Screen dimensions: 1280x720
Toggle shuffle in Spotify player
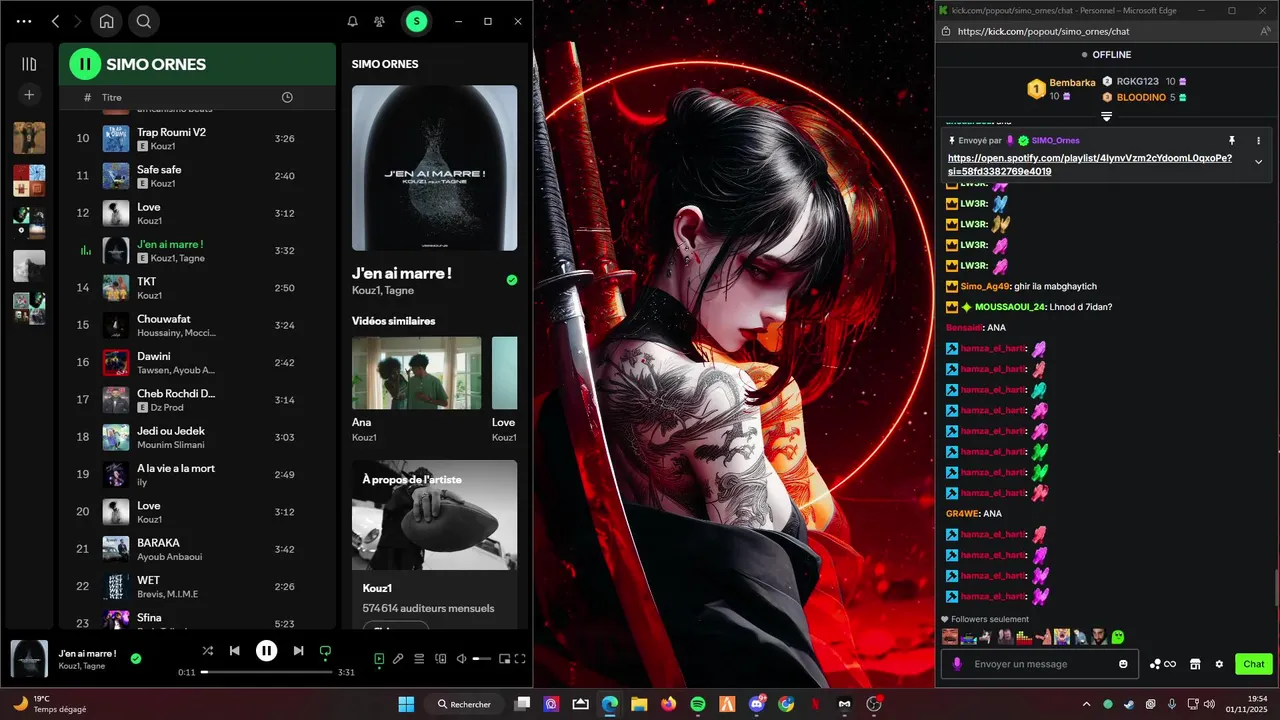coord(207,651)
